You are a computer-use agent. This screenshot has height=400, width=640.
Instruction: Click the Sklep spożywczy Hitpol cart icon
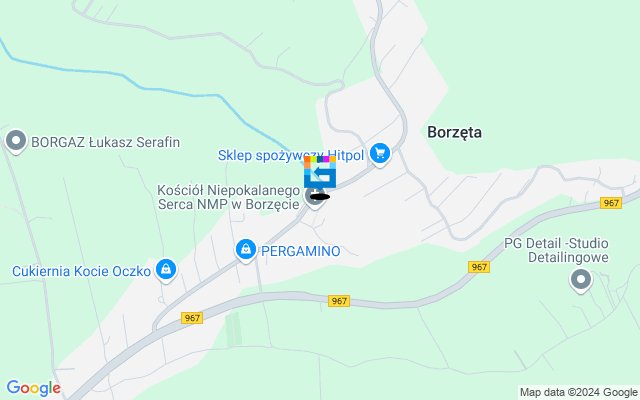coord(380,154)
